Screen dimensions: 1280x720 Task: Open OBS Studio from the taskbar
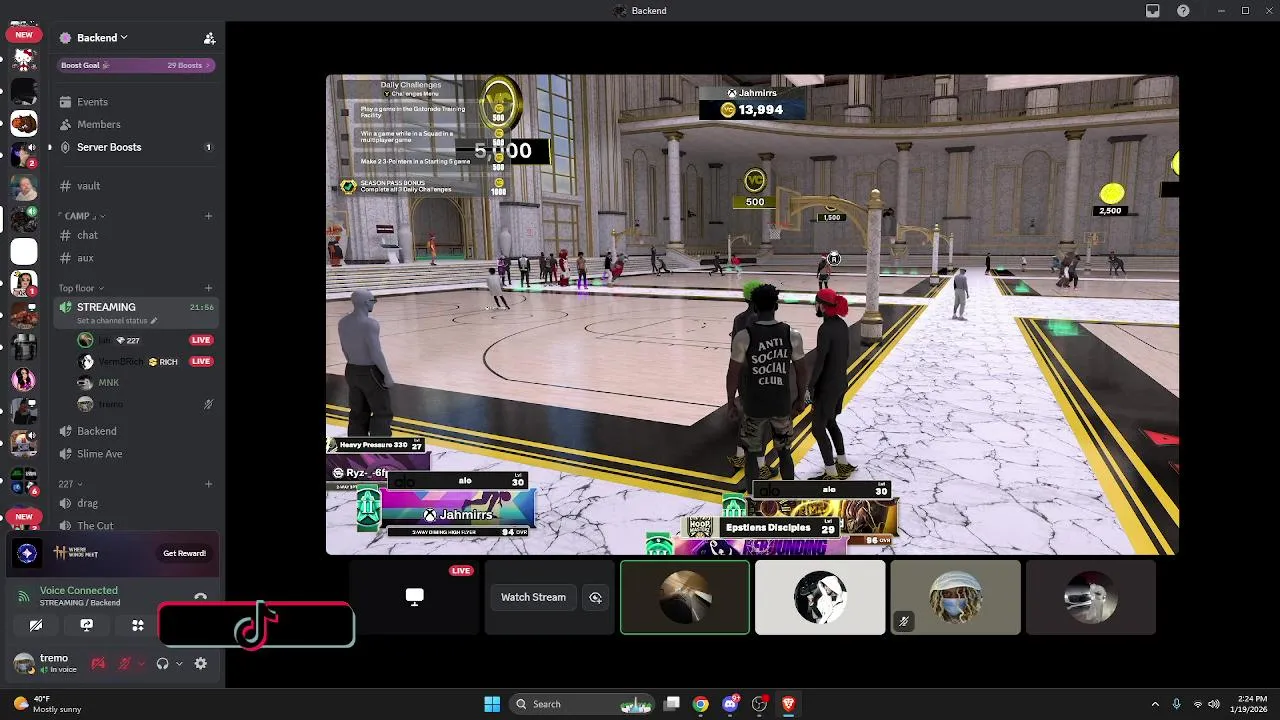tap(759, 704)
